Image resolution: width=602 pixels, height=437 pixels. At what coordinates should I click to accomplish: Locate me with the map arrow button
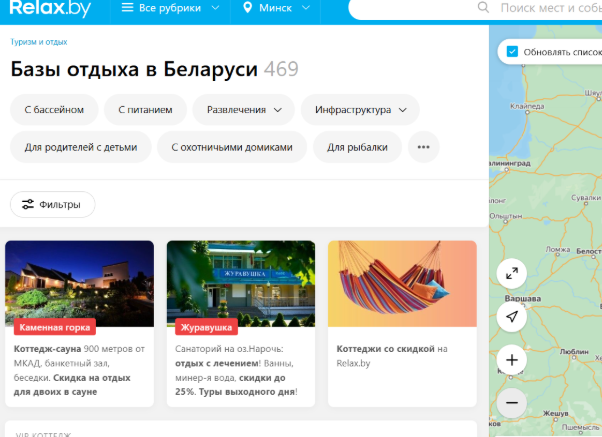pyautogui.click(x=511, y=317)
